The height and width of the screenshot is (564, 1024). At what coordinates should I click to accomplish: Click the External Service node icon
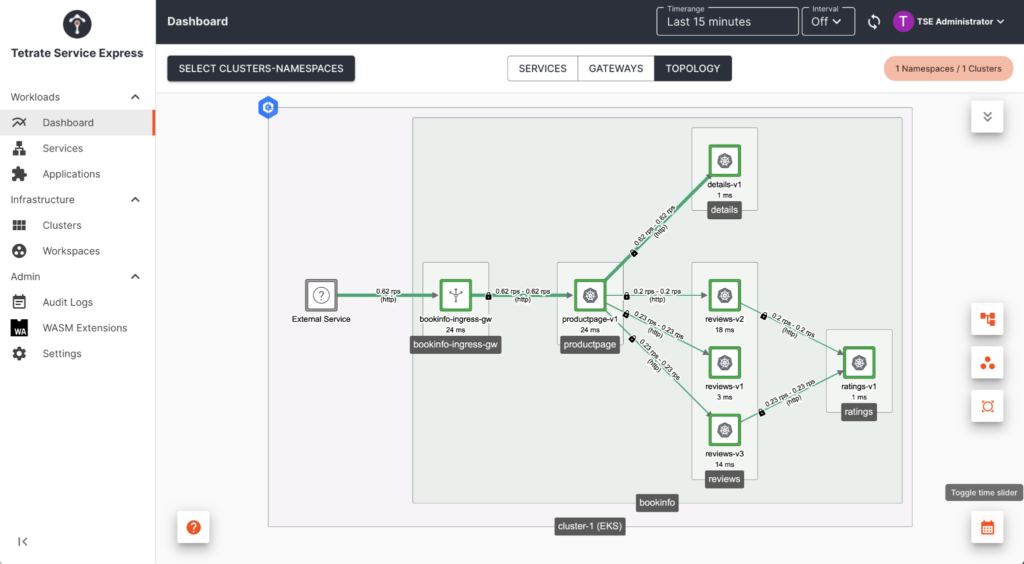[x=321, y=295]
